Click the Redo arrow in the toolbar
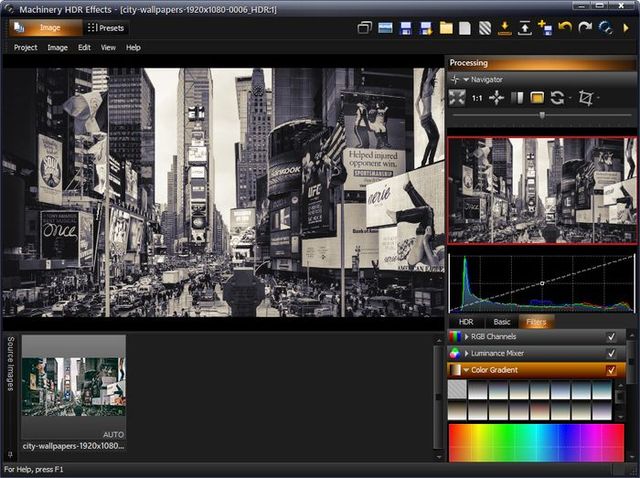 pos(585,28)
